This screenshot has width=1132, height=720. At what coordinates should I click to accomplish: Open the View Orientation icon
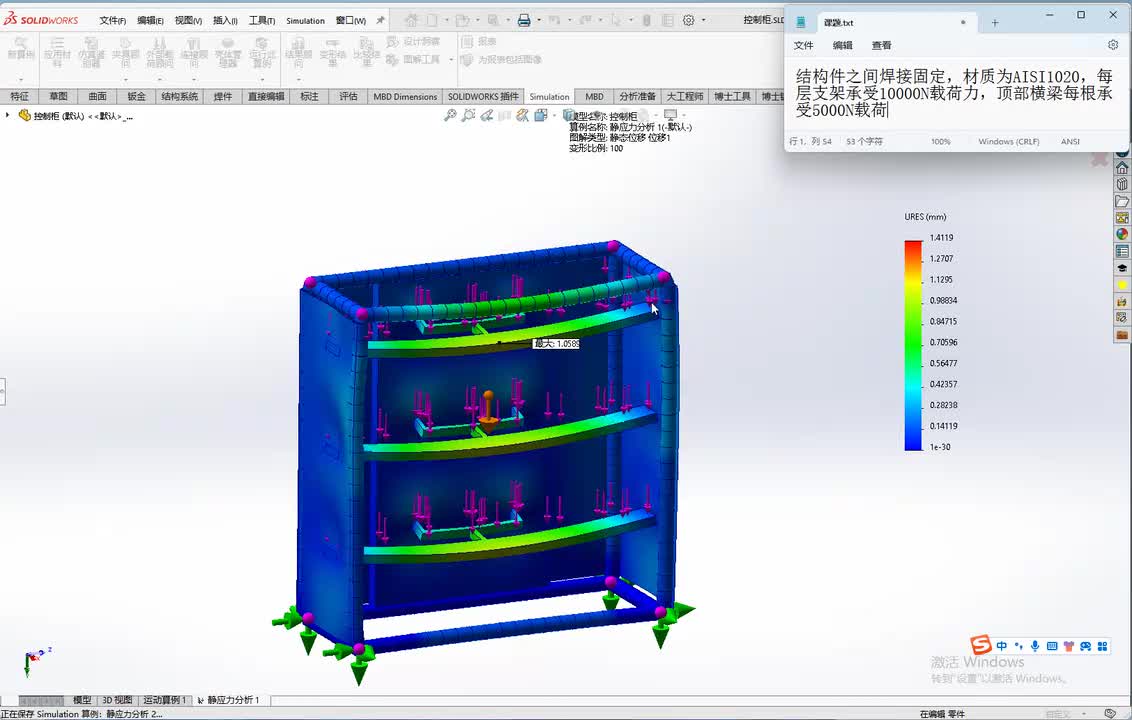541,115
